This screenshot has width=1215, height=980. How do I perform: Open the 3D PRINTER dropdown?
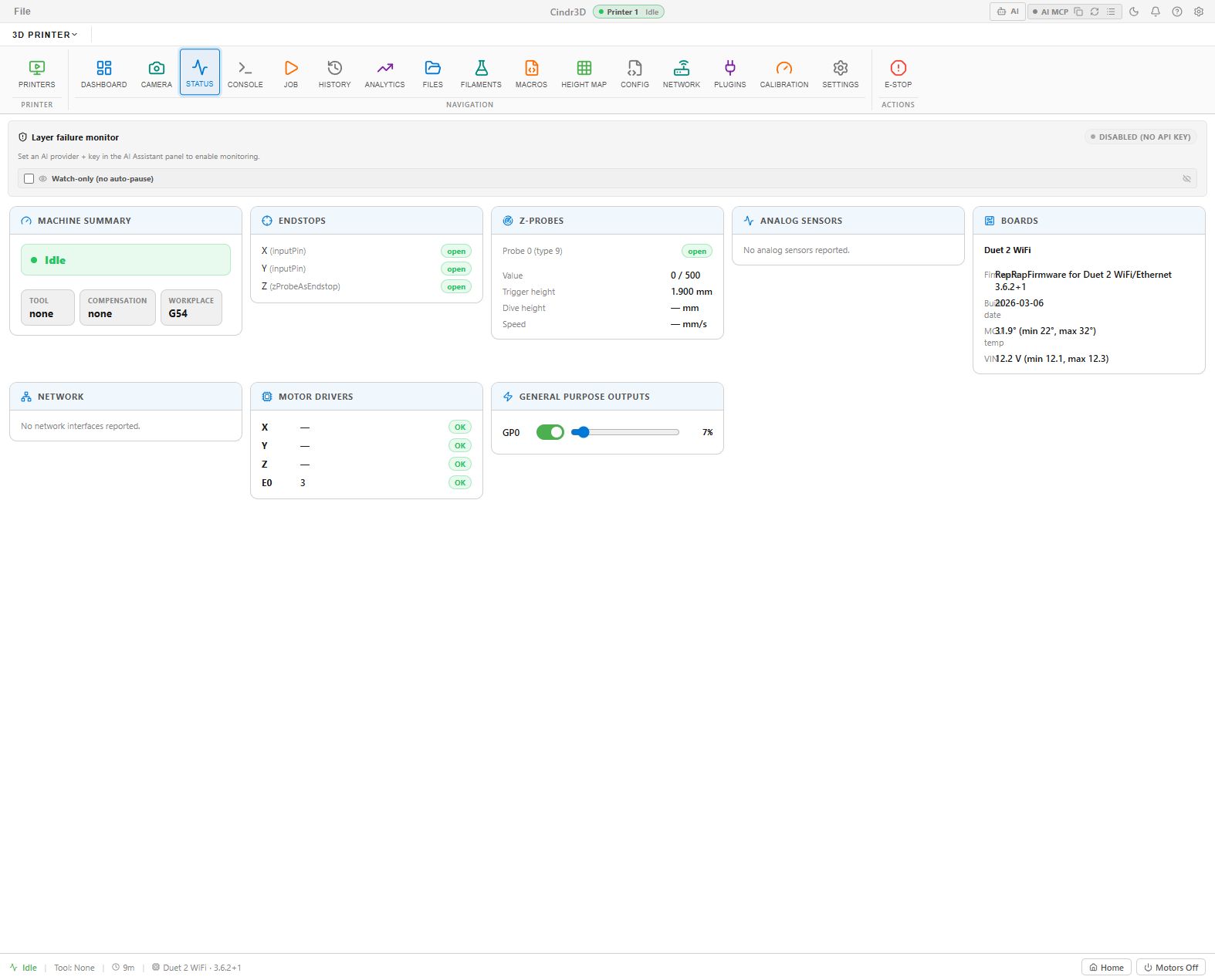point(45,35)
